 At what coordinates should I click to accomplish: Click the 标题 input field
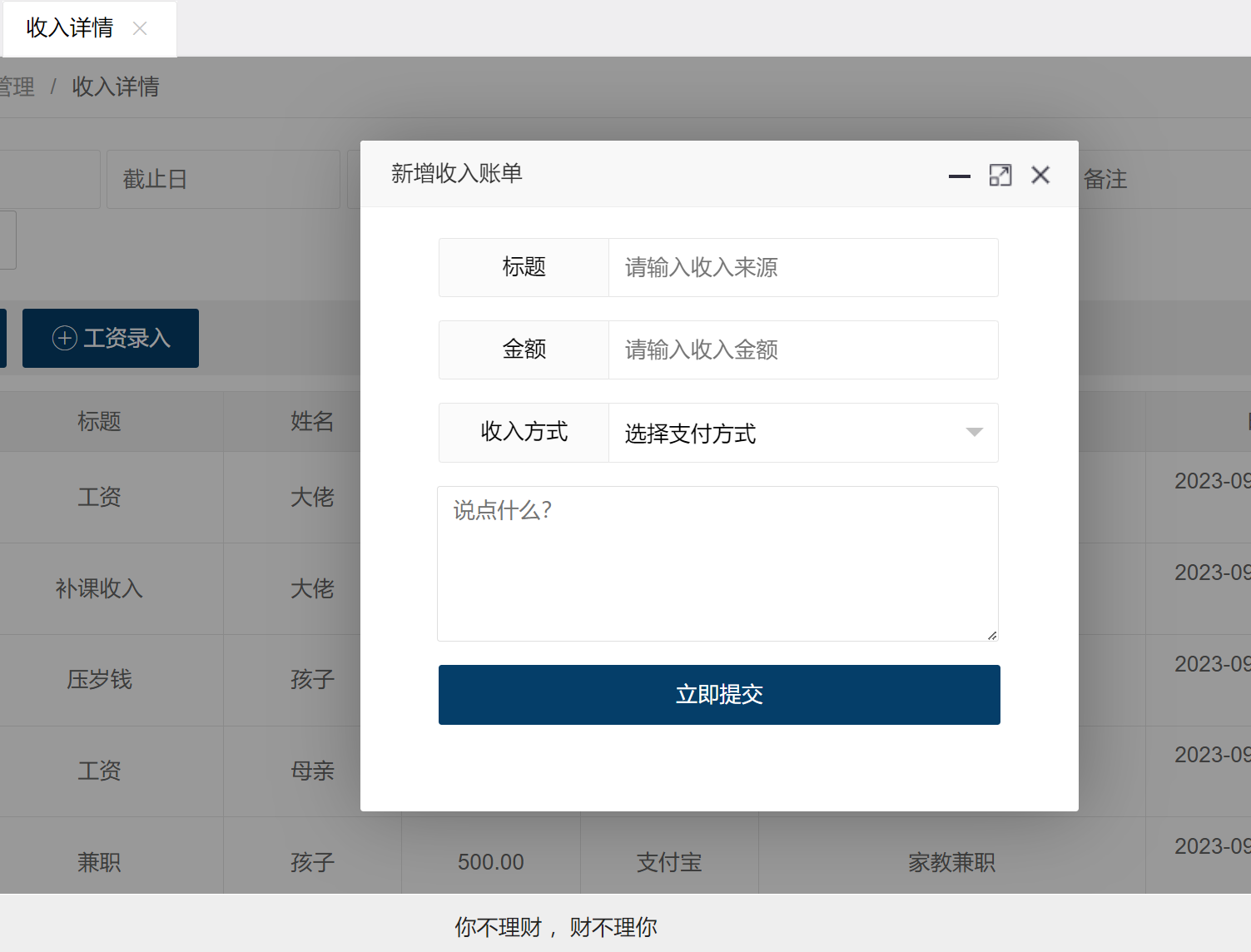click(x=802, y=268)
